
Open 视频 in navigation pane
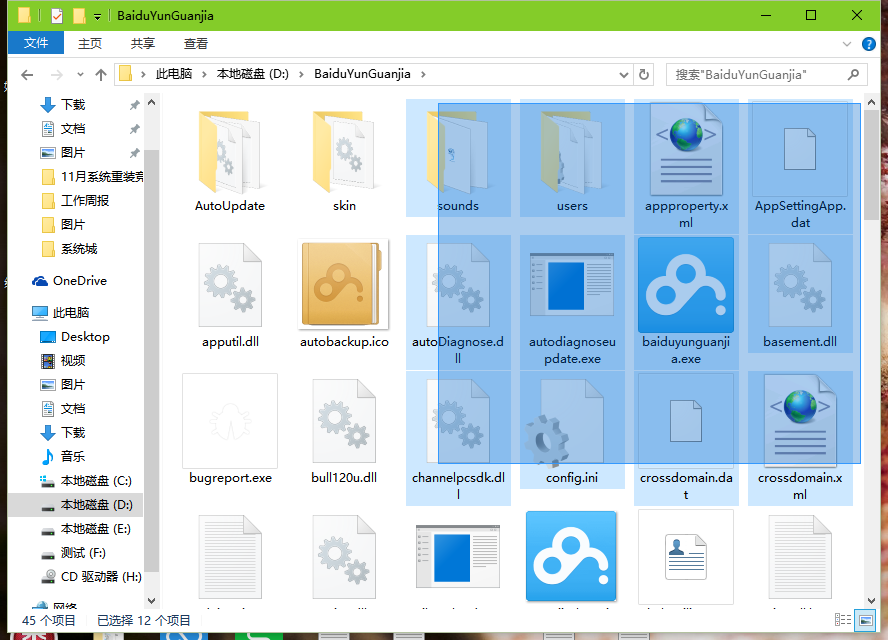(75, 360)
